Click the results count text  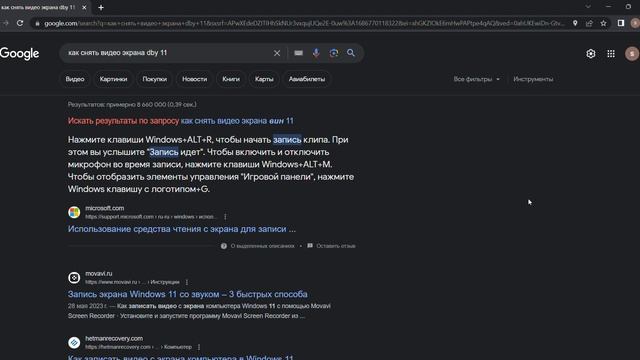coord(132,104)
